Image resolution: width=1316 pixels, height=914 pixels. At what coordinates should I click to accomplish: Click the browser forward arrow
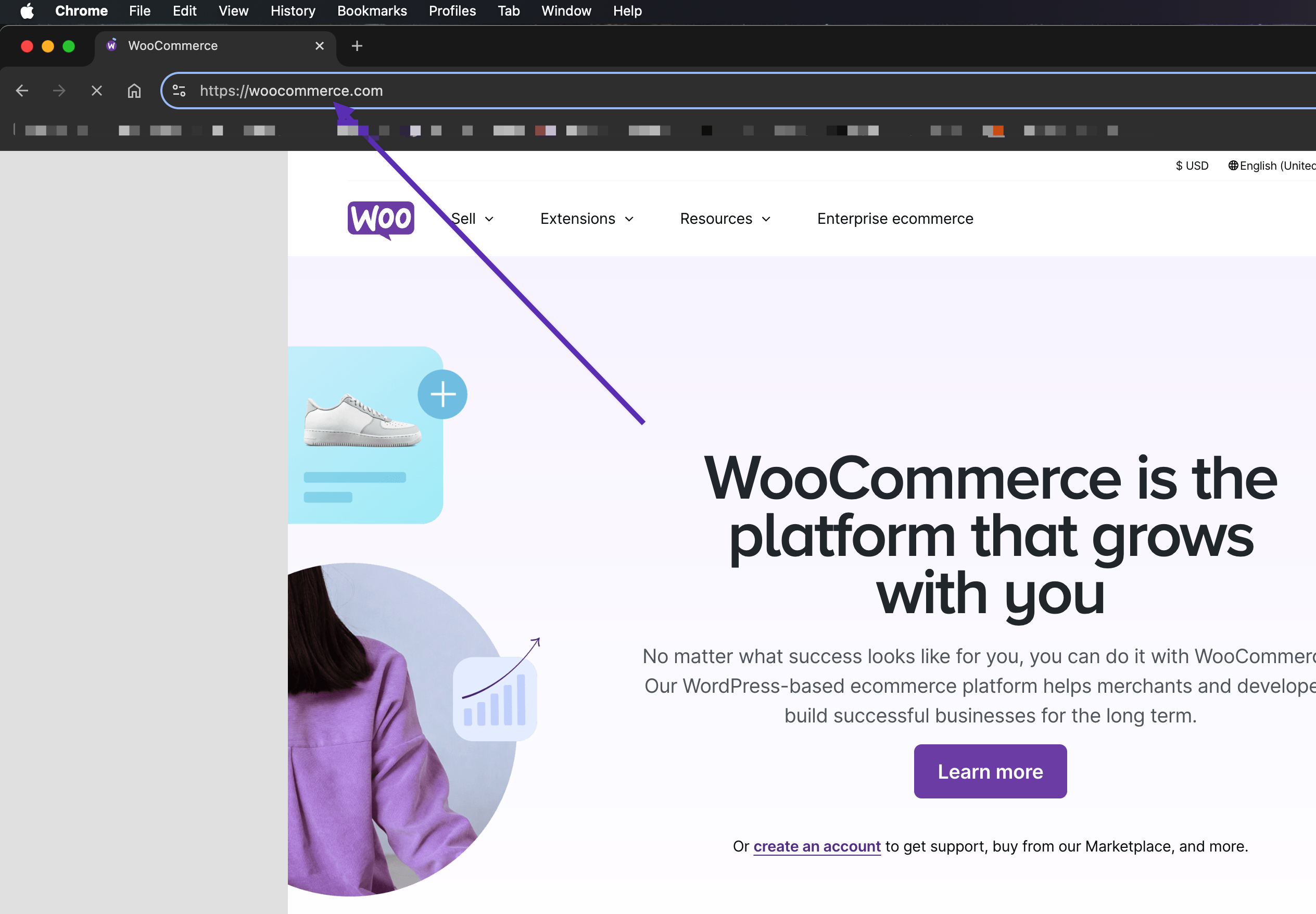(59, 91)
